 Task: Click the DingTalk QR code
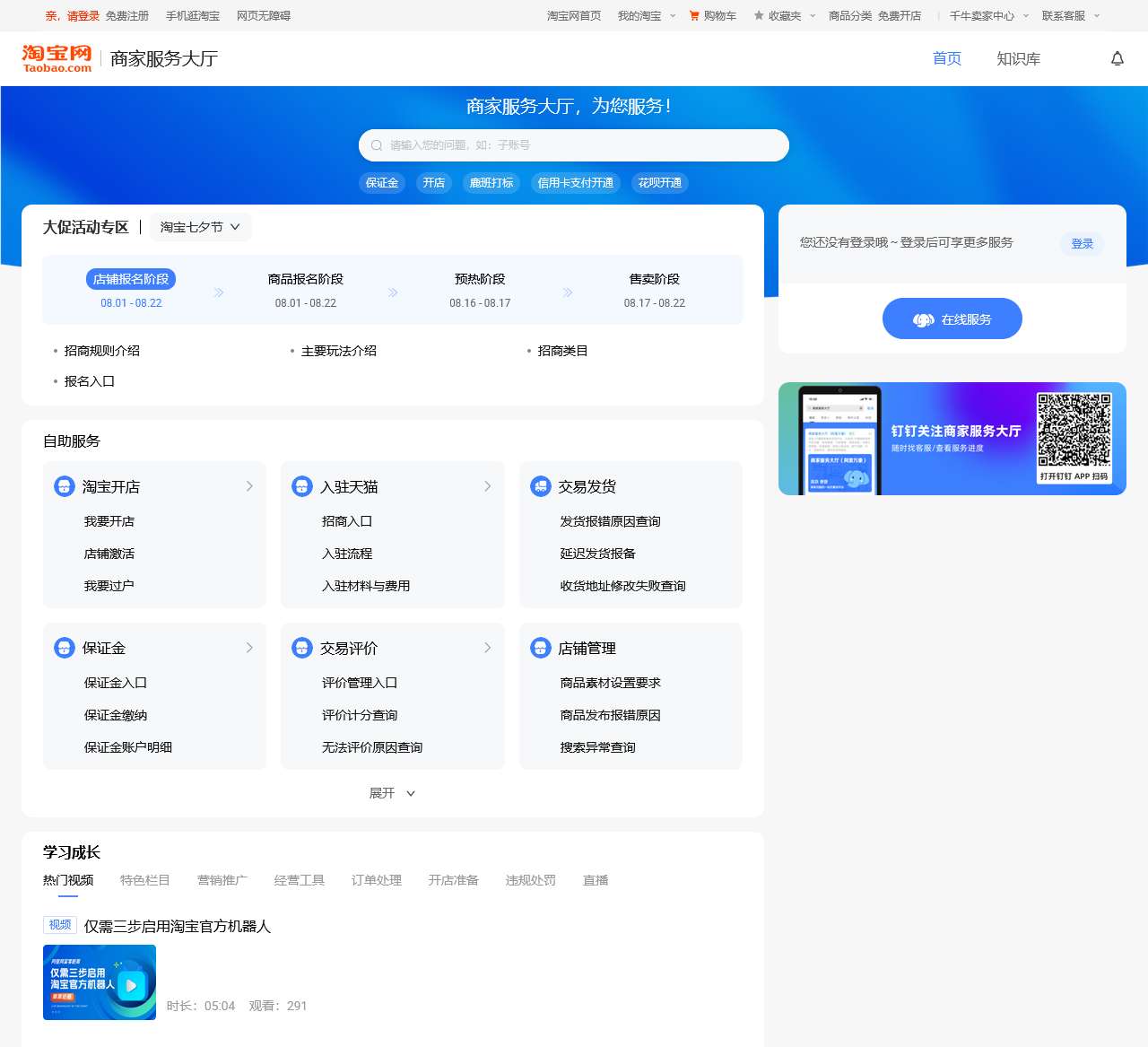pos(1074,431)
